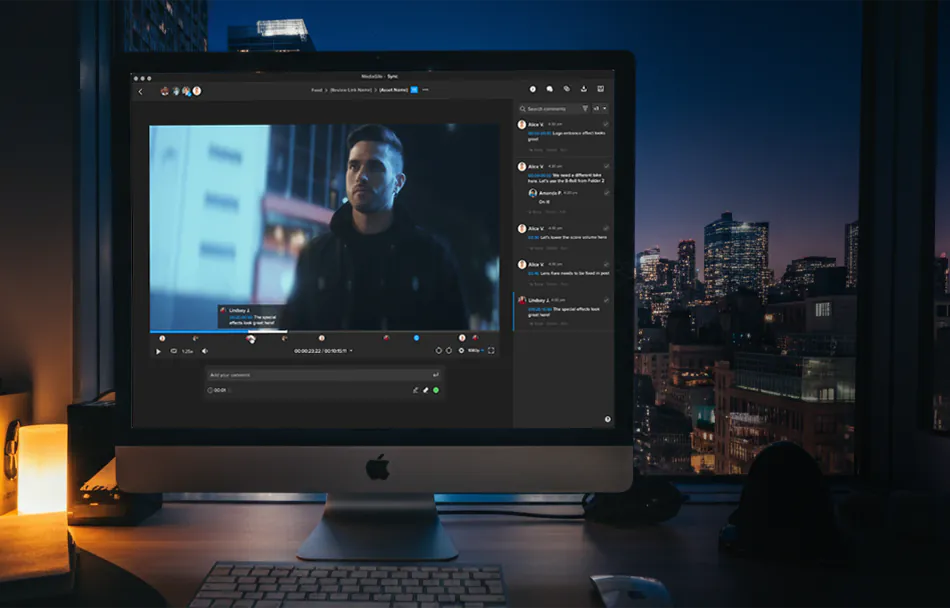Switch to the comments panel at top right
The height and width of the screenshot is (608, 950).
pos(550,87)
